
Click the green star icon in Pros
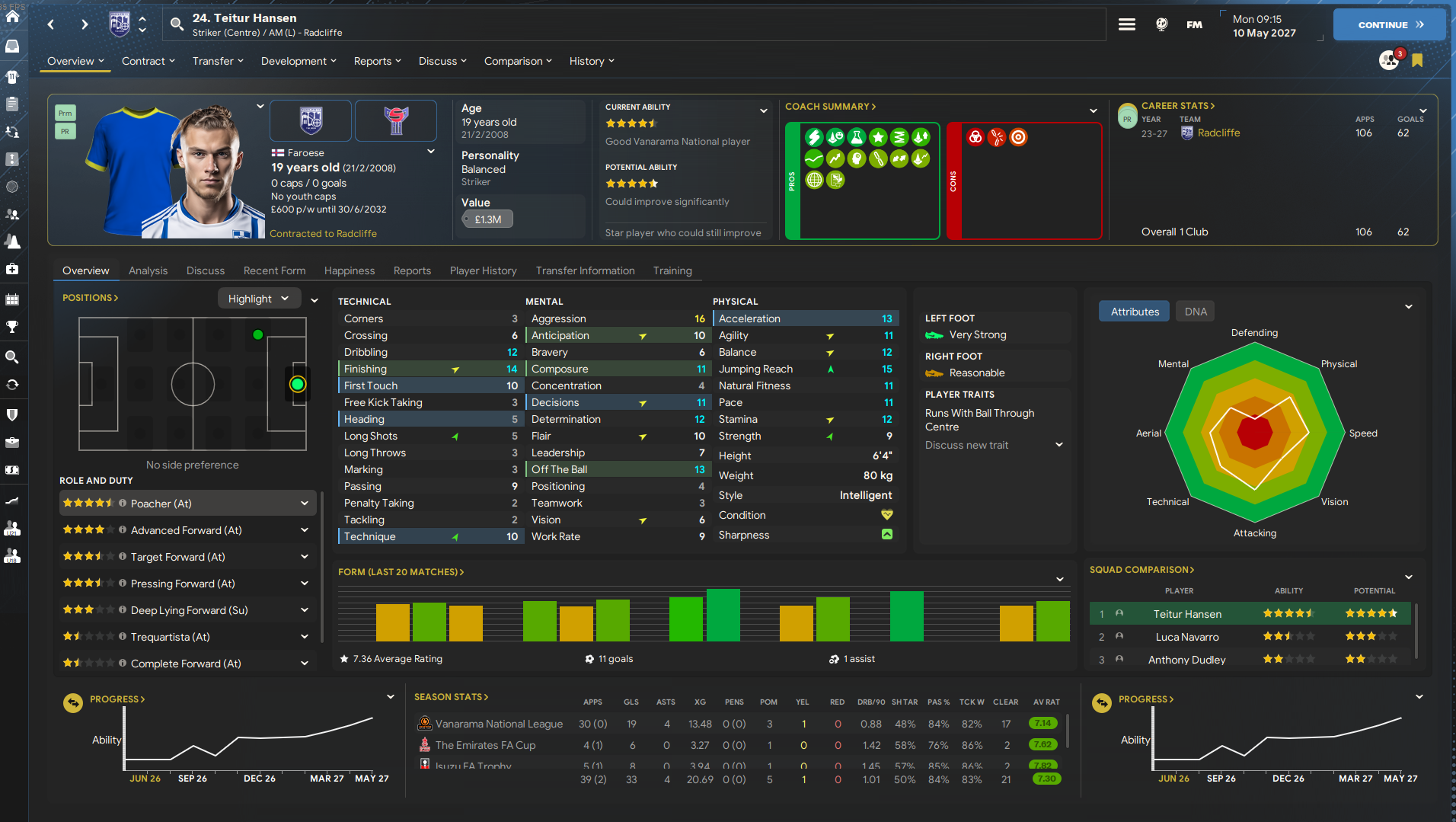878,137
